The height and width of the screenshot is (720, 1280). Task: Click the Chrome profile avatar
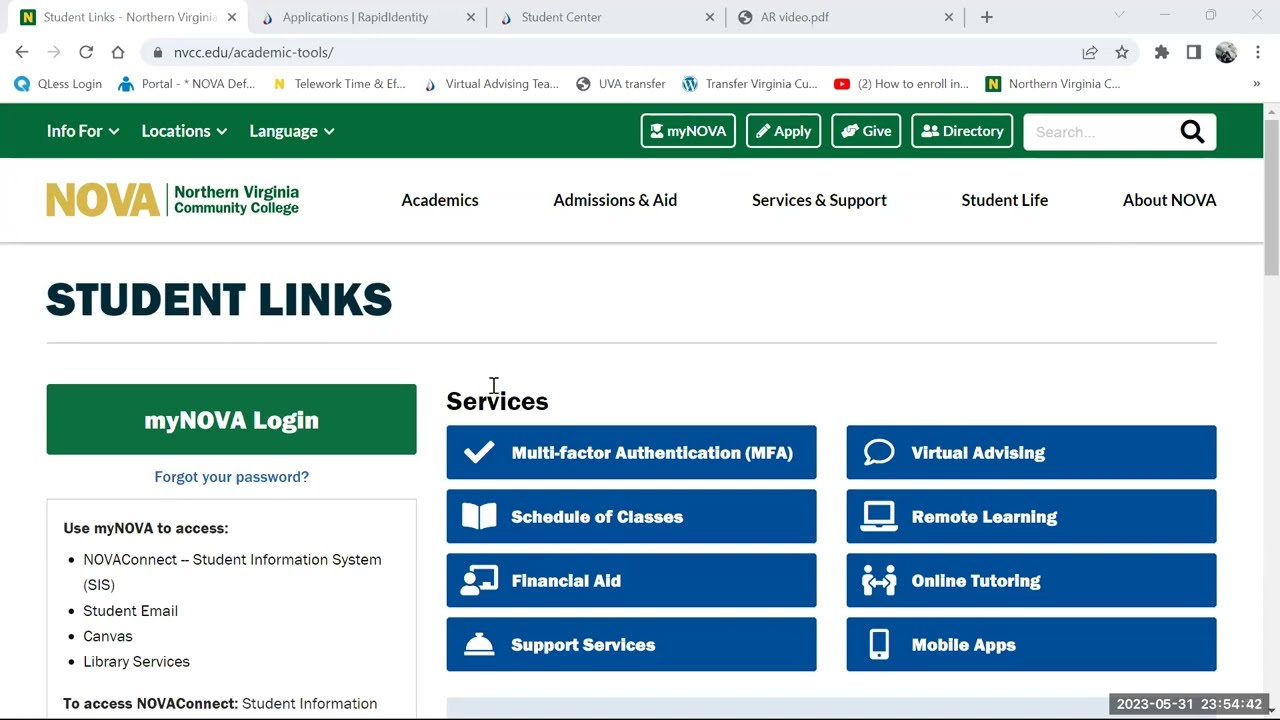coord(1226,52)
